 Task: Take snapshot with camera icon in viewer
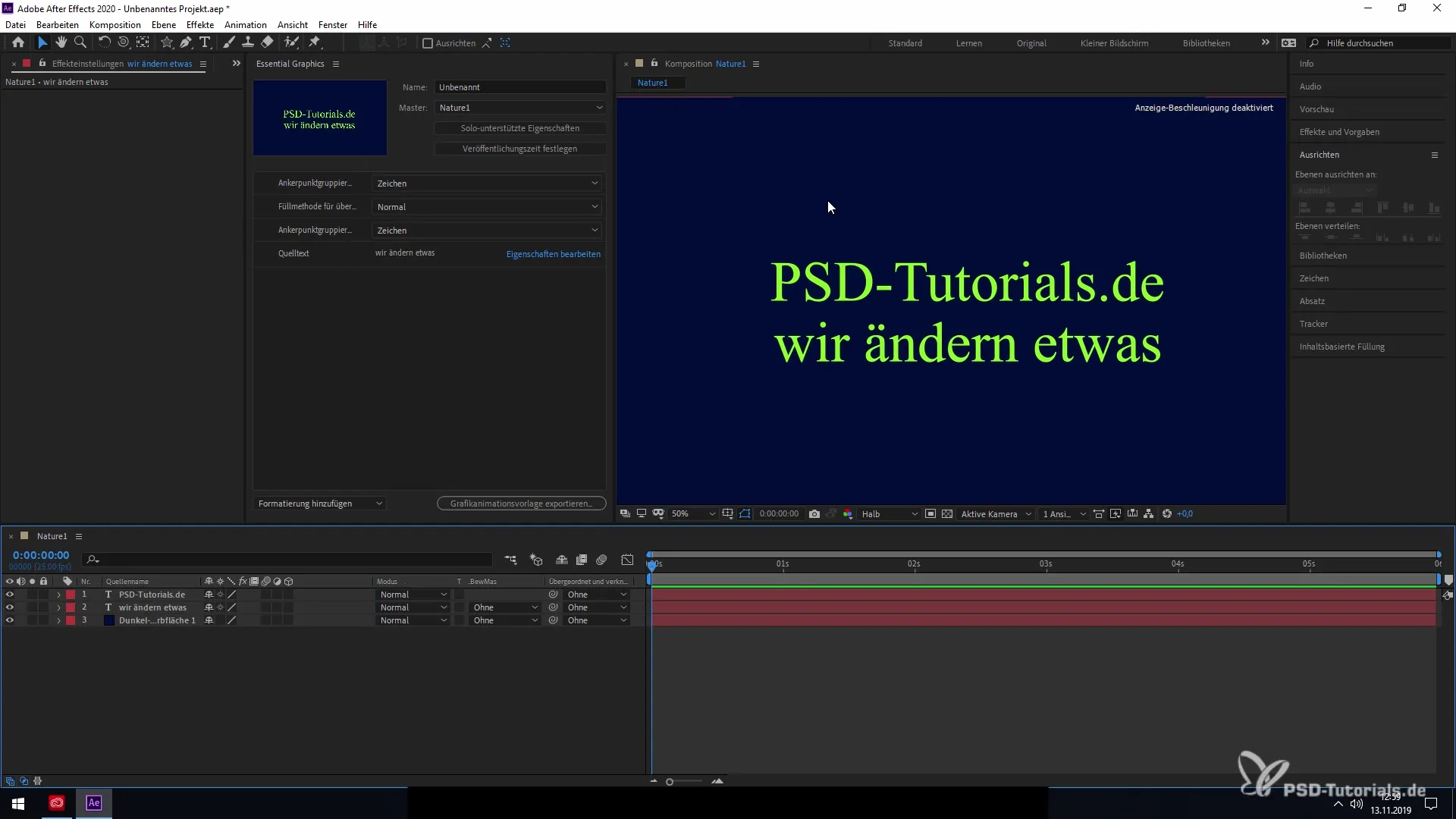point(814,513)
